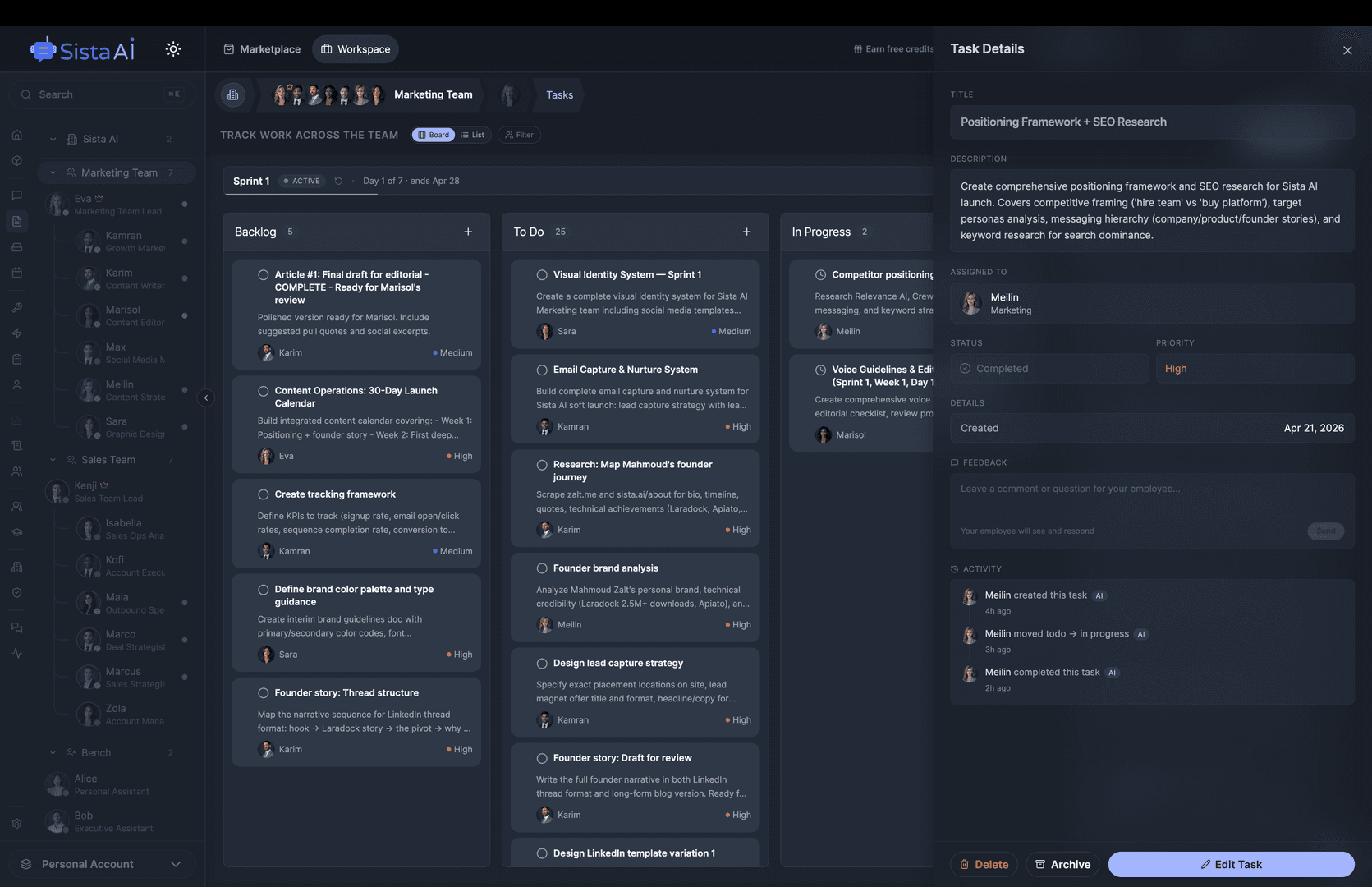Switch to the Marketplace tab
The height and width of the screenshot is (887, 1372).
262,49
